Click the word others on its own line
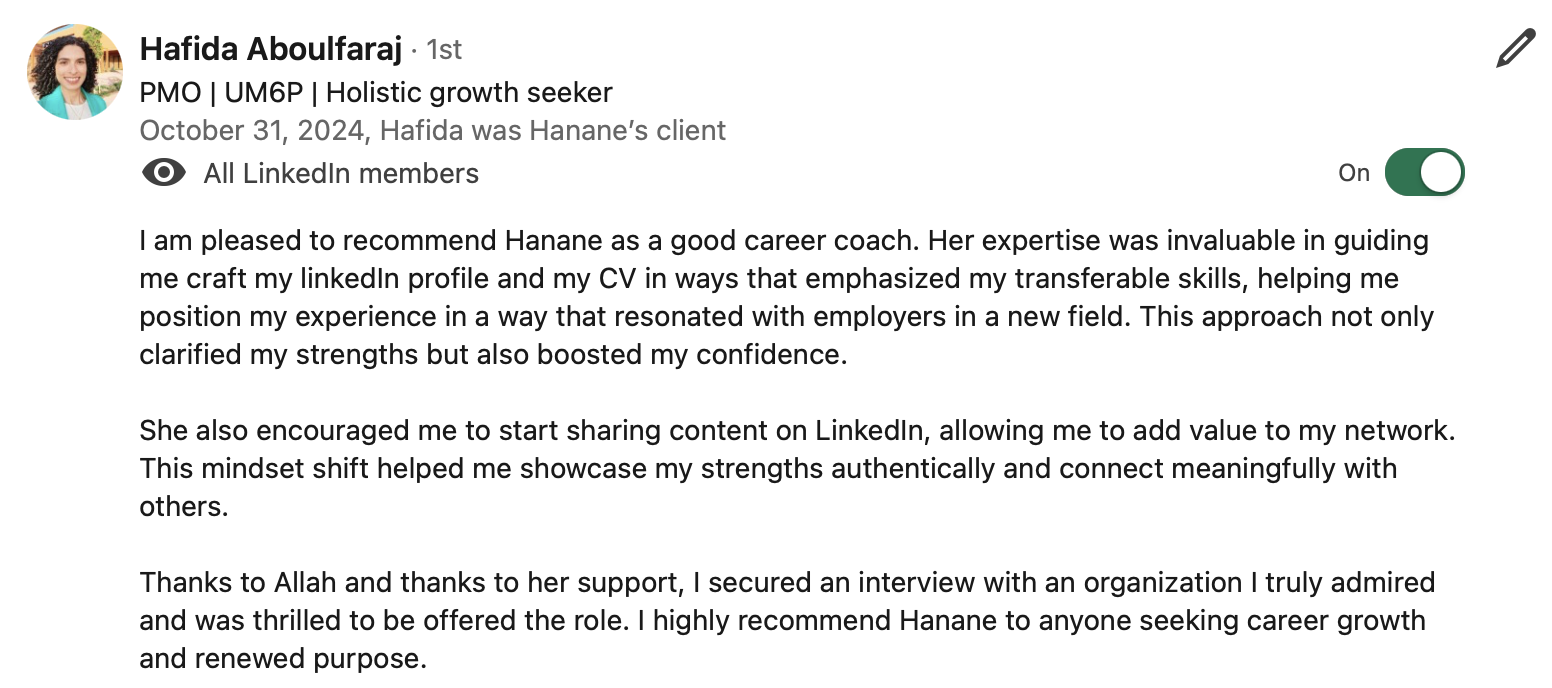Screen dimensions: 1552x688 point(184,506)
